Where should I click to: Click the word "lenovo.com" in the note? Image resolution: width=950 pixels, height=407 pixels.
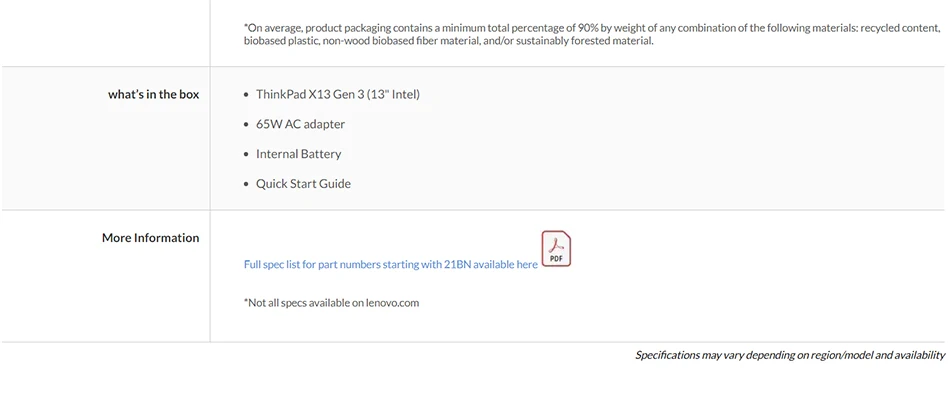coord(392,302)
